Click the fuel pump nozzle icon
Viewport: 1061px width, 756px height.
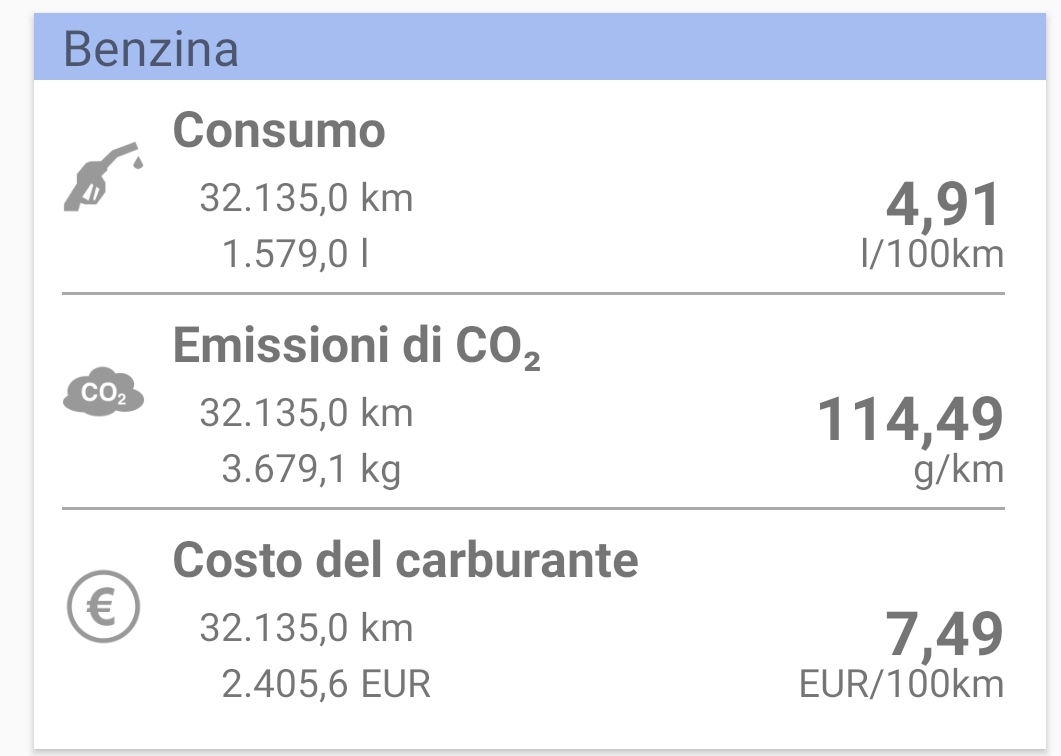pos(104,176)
